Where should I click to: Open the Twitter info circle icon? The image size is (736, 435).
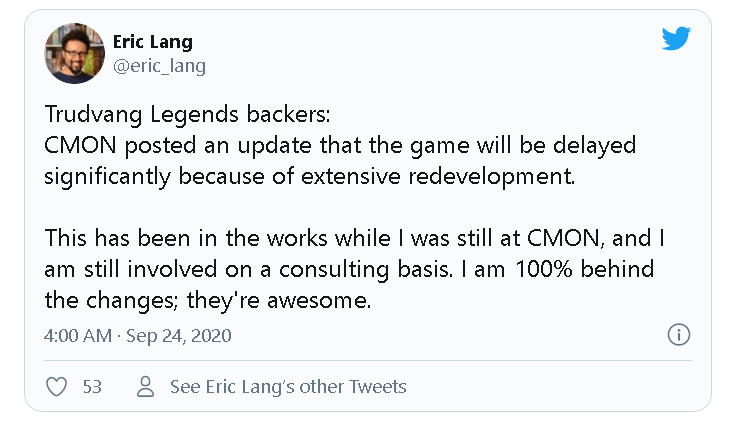(x=678, y=335)
